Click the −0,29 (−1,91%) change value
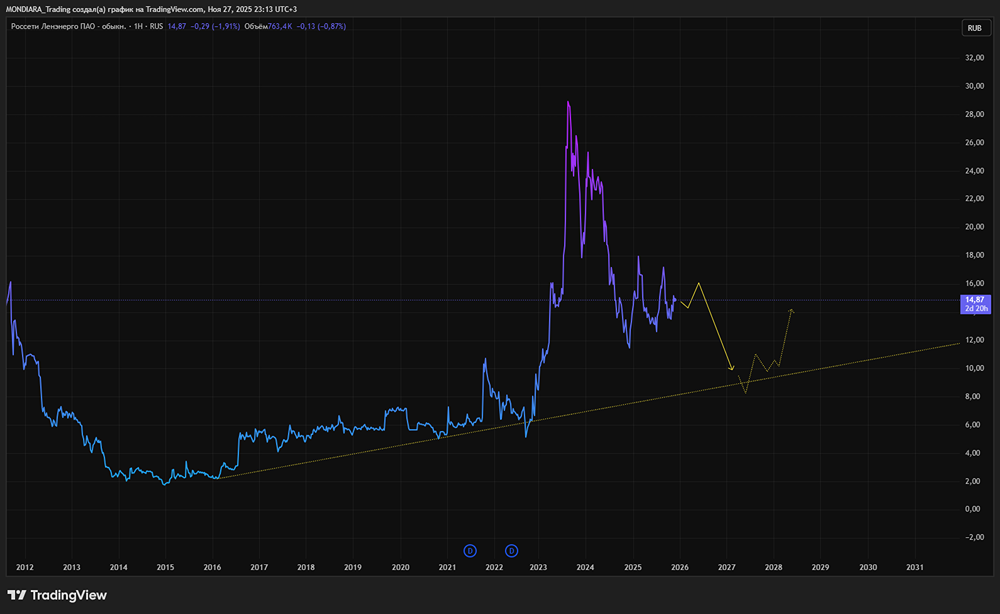 216,27
